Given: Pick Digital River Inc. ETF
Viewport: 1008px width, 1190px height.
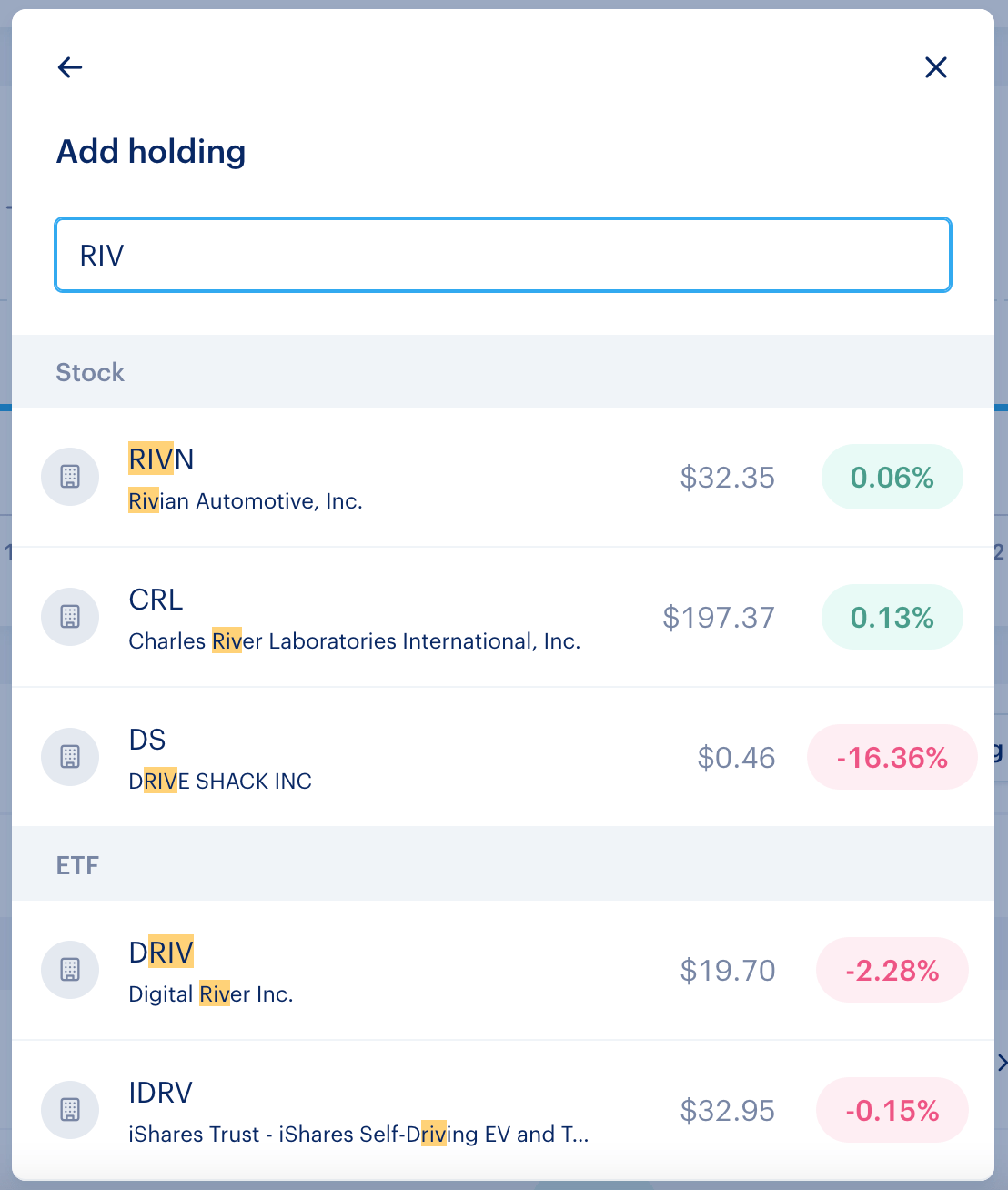Looking at the screenshot, I should 211,994.
